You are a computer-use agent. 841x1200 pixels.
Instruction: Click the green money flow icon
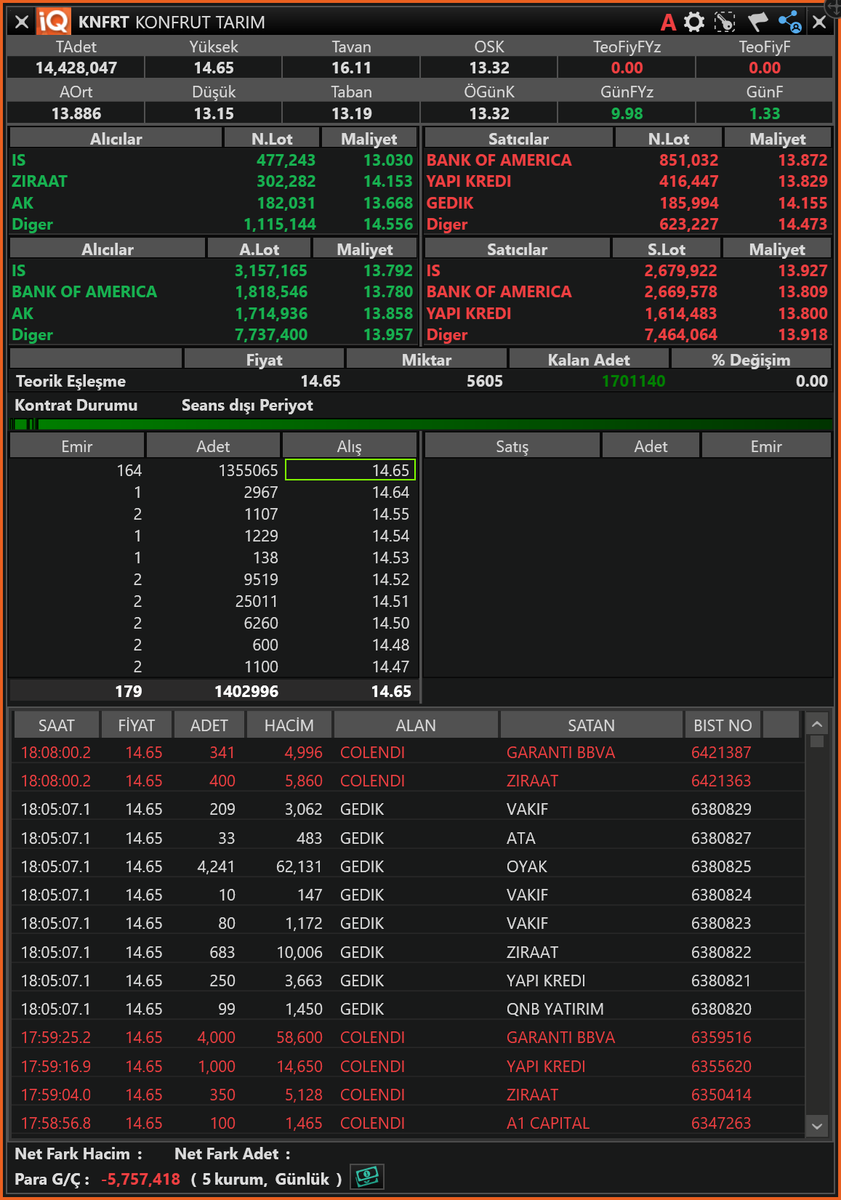coord(367,1178)
